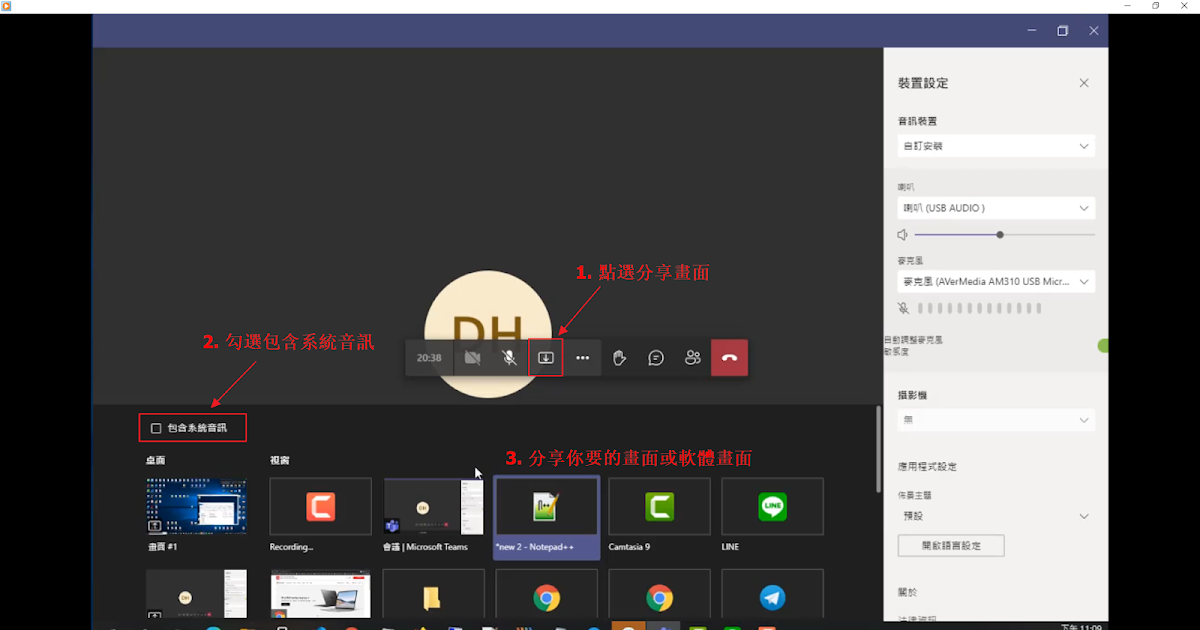
Task: Share the folder window thumbnail
Action: tap(434, 594)
